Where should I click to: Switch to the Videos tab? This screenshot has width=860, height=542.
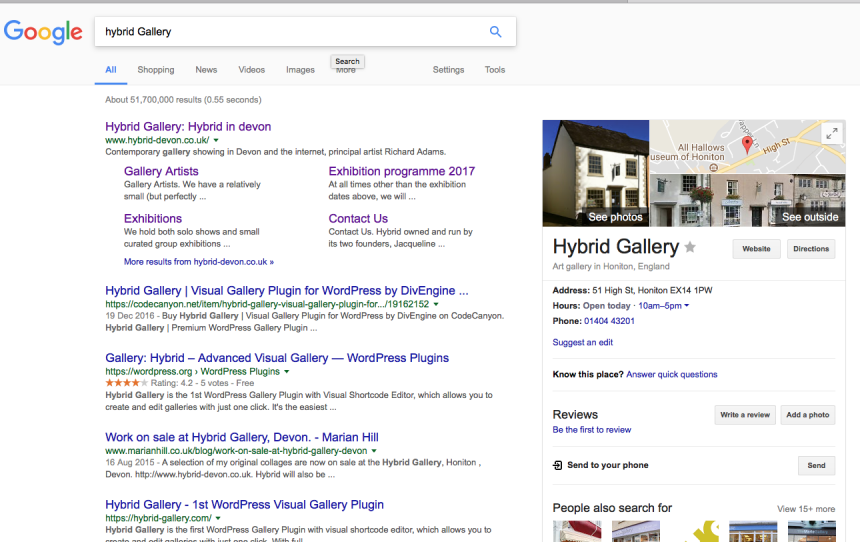[251, 70]
